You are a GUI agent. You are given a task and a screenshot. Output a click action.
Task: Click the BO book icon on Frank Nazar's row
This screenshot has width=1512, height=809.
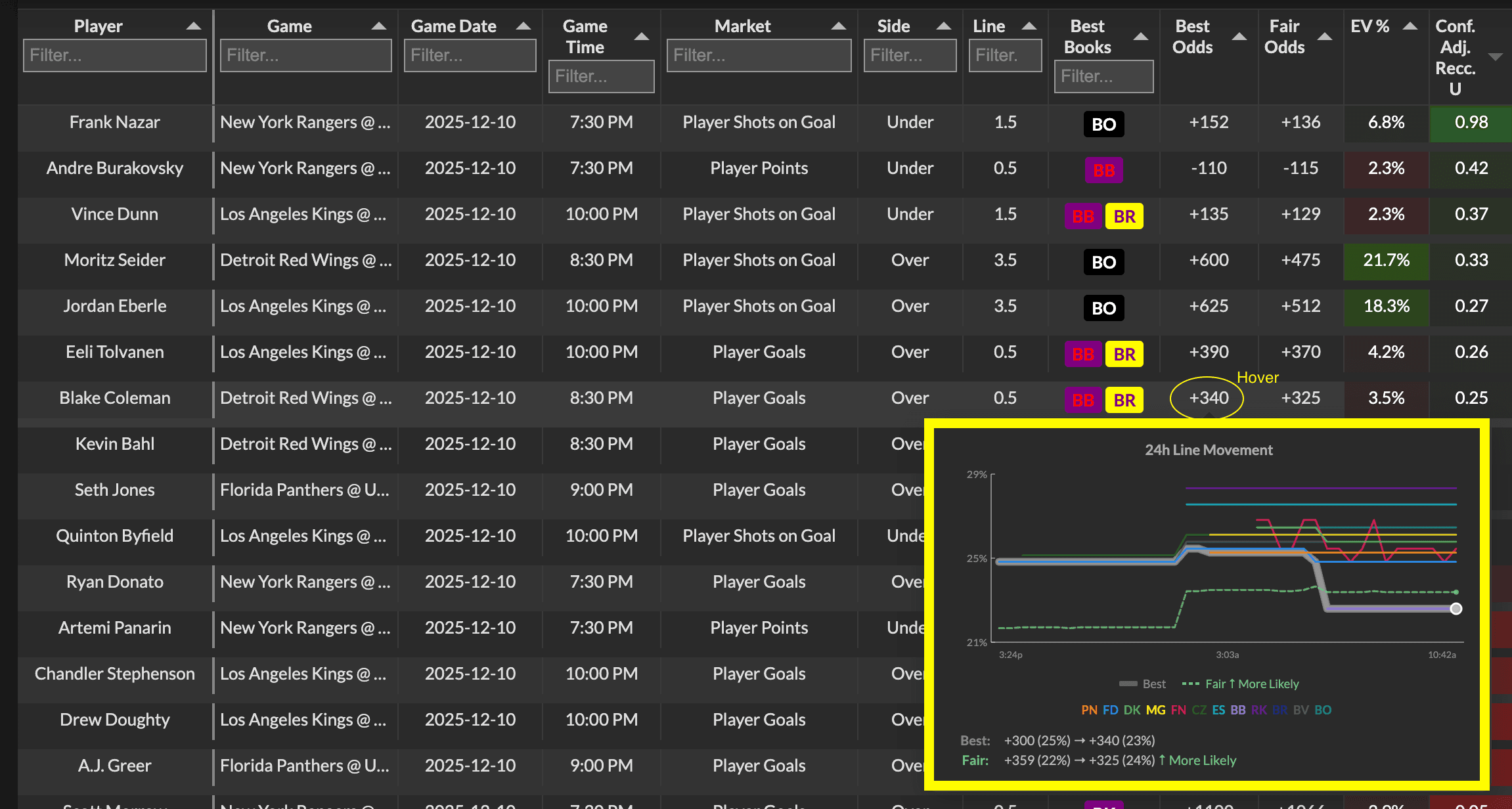pos(1103,124)
